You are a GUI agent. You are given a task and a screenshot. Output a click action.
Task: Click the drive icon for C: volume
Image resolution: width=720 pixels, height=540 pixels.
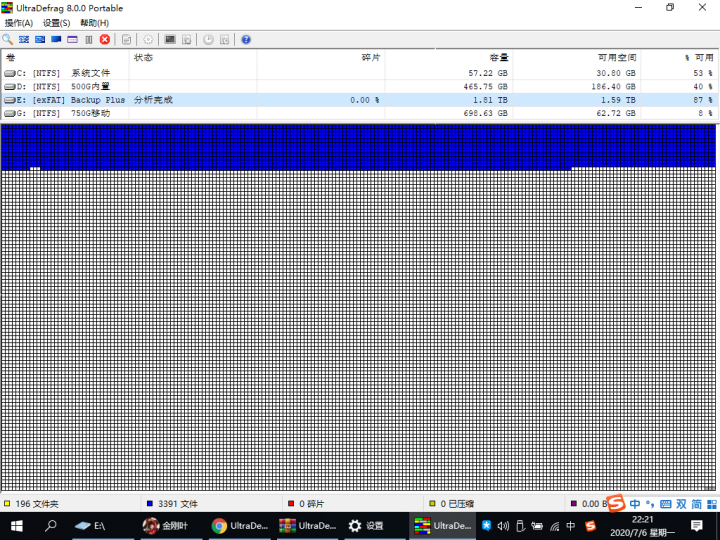[x=10, y=73]
